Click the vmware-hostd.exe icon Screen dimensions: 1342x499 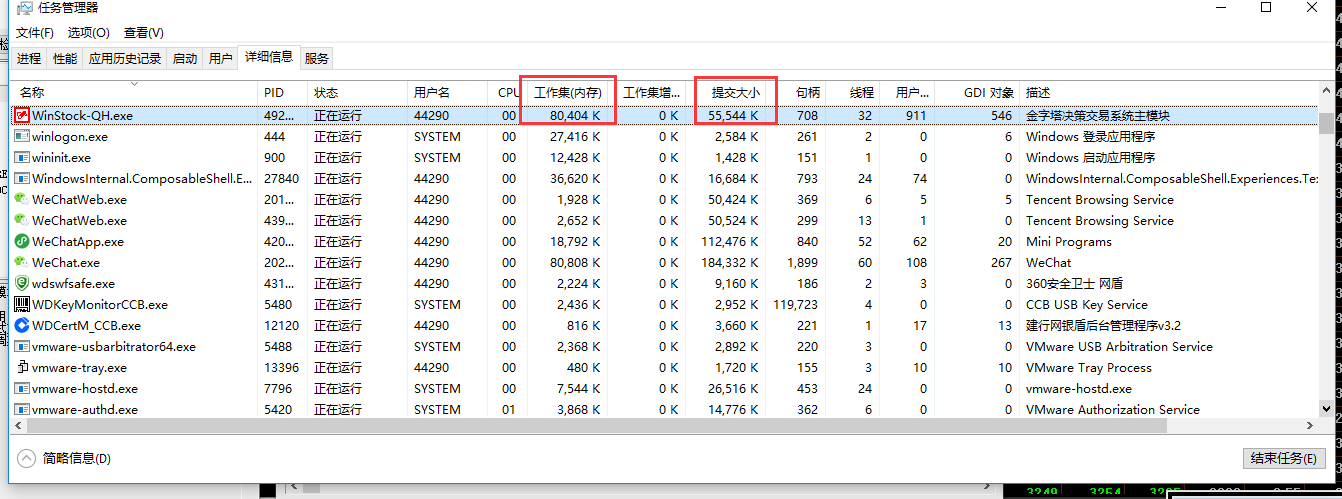point(22,388)
